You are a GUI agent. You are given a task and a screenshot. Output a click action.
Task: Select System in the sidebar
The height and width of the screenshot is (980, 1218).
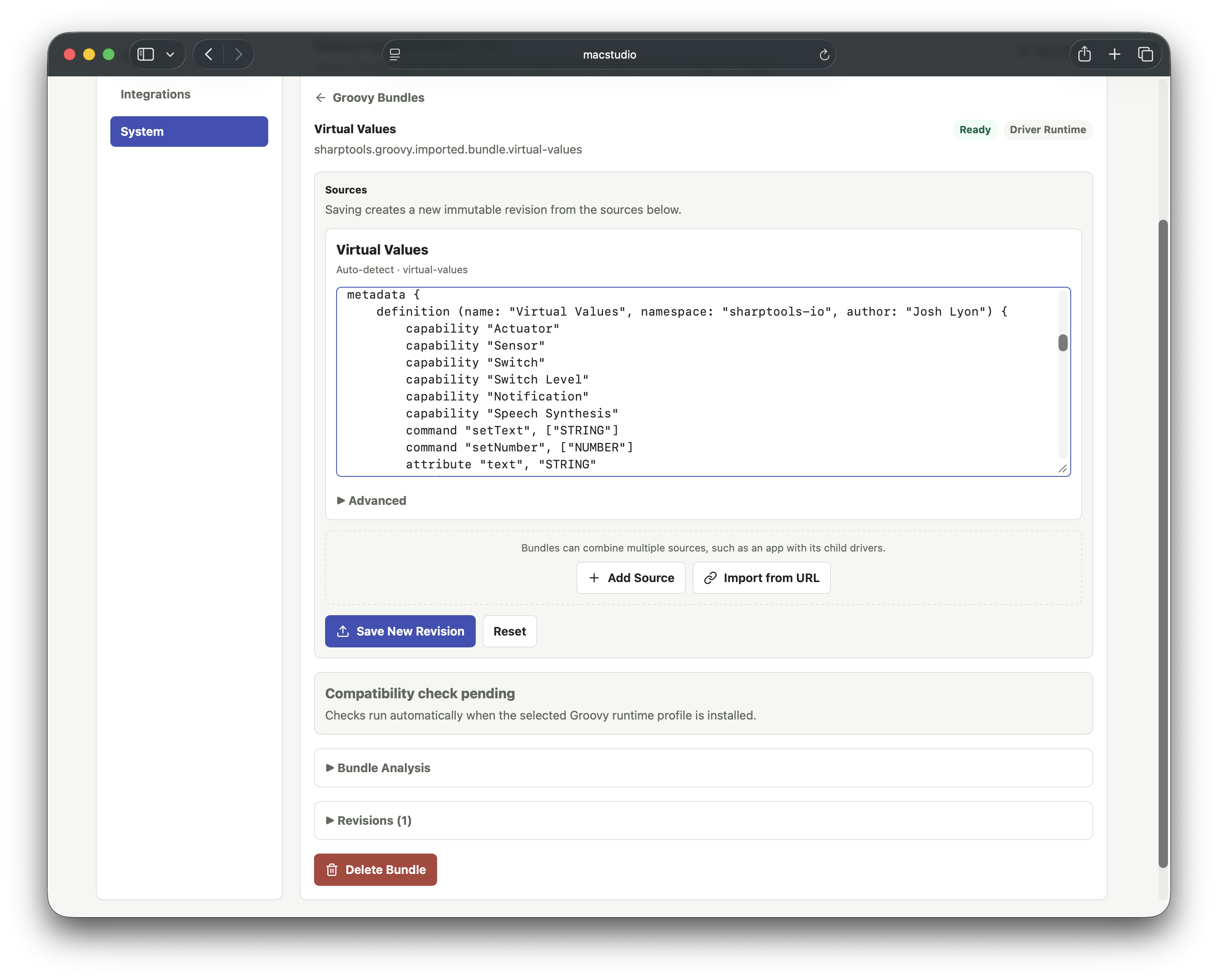[189, 132]
